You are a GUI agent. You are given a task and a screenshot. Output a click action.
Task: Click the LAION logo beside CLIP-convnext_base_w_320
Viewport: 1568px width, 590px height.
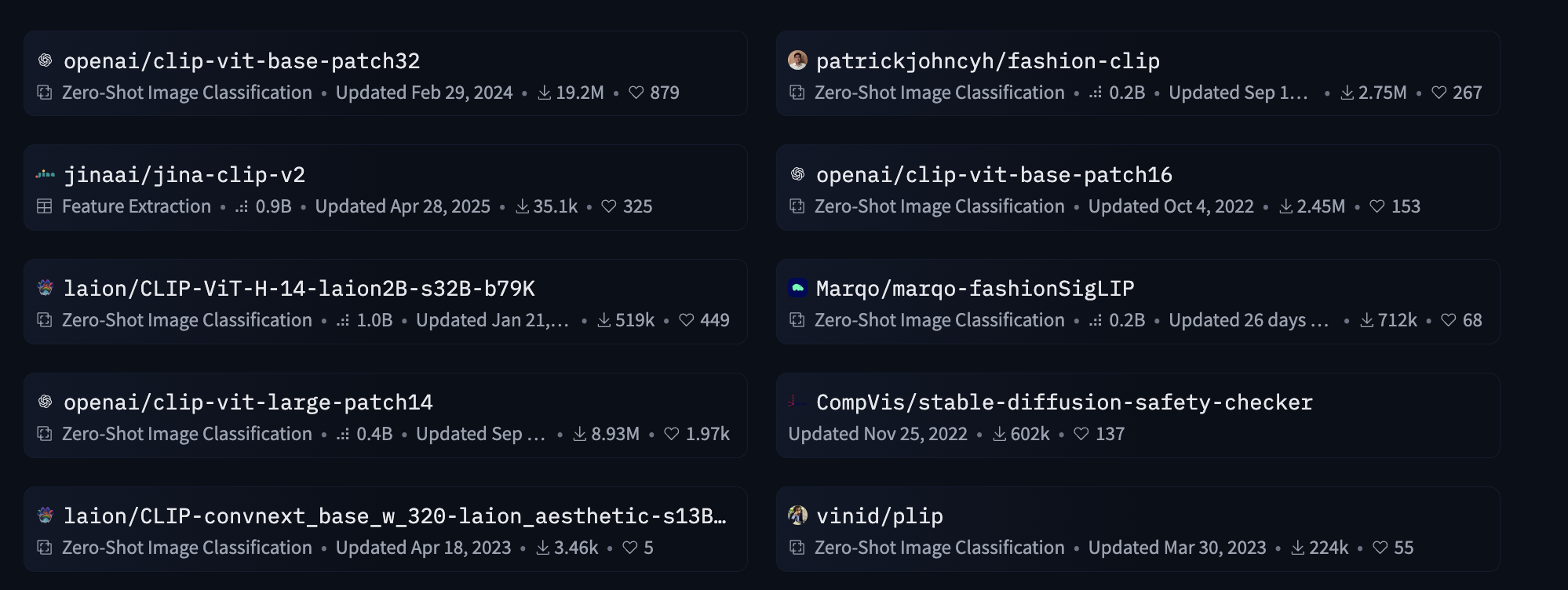pyautogui.click(x=46, y=515)
